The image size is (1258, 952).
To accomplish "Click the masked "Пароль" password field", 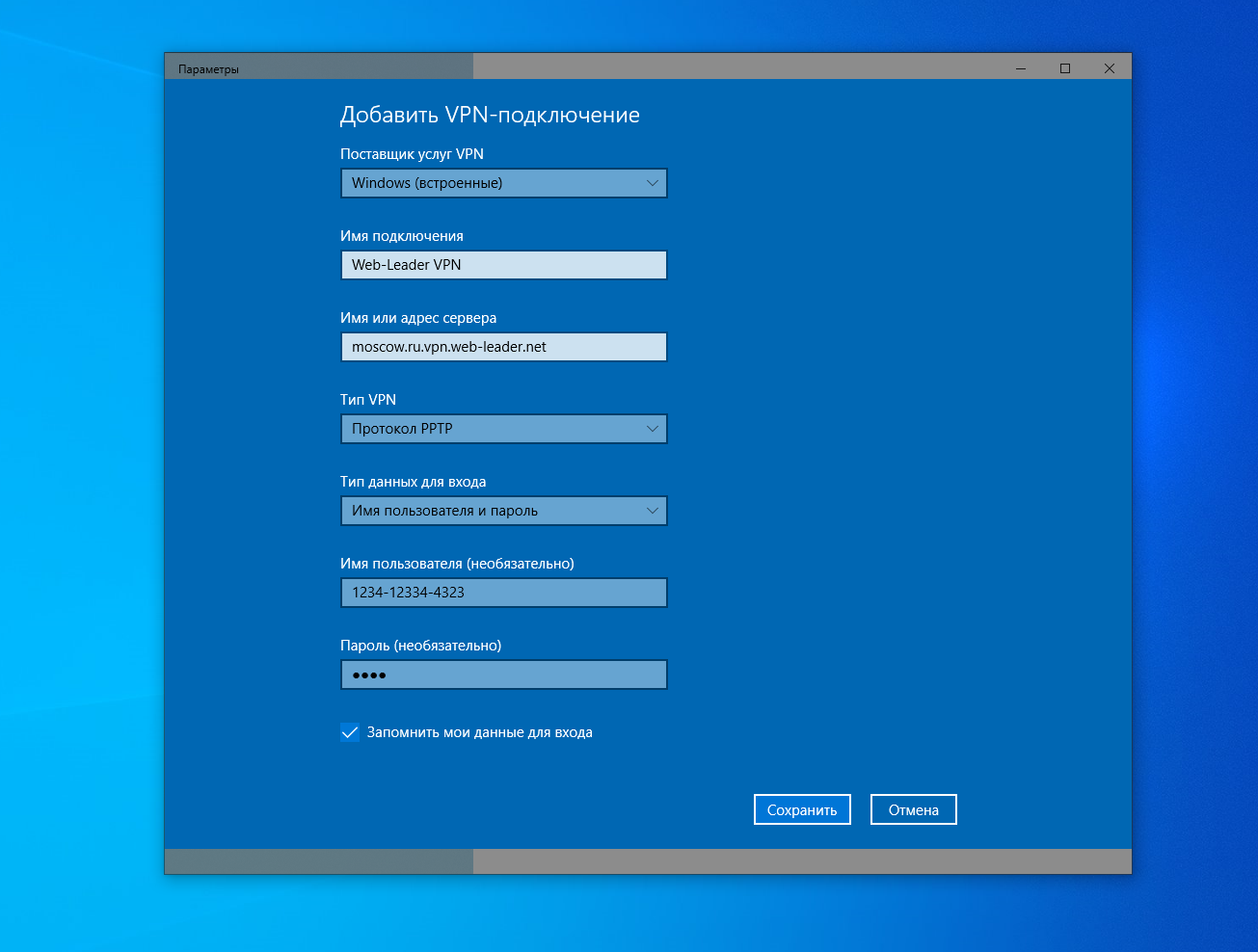I will (x=503, y=674).
